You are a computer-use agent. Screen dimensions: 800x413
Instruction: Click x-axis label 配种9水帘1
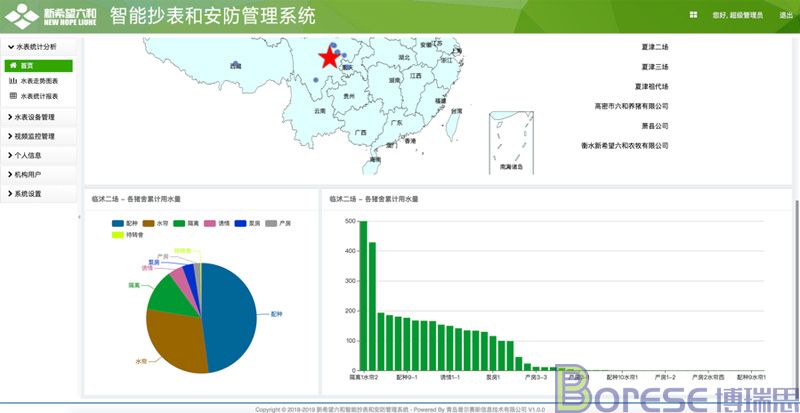pos(751,377)
